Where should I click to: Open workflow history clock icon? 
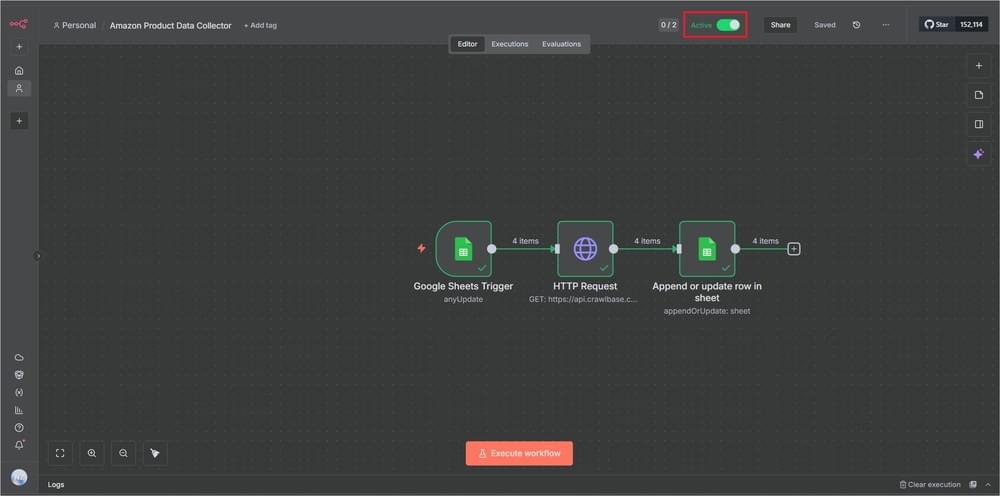pos(856,25)
